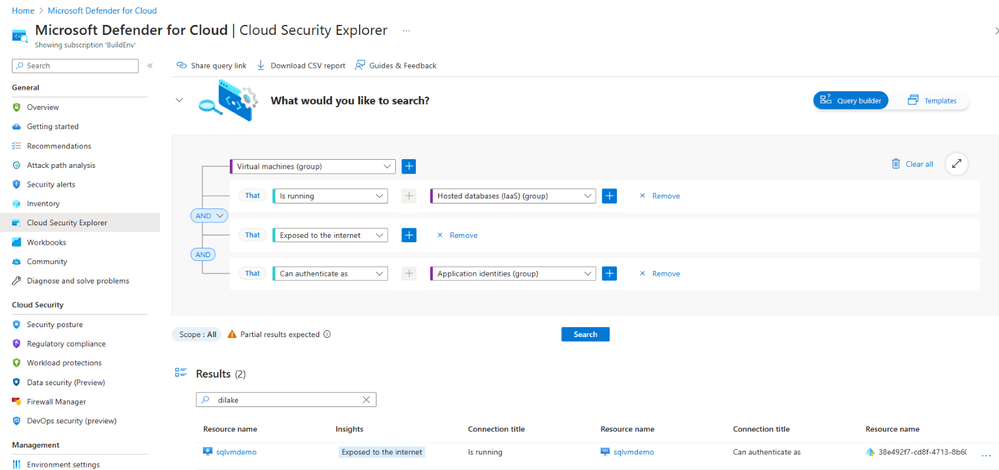Switch to Query builder mode
This screenshot has height=470, width=999.
pos(851,101)
